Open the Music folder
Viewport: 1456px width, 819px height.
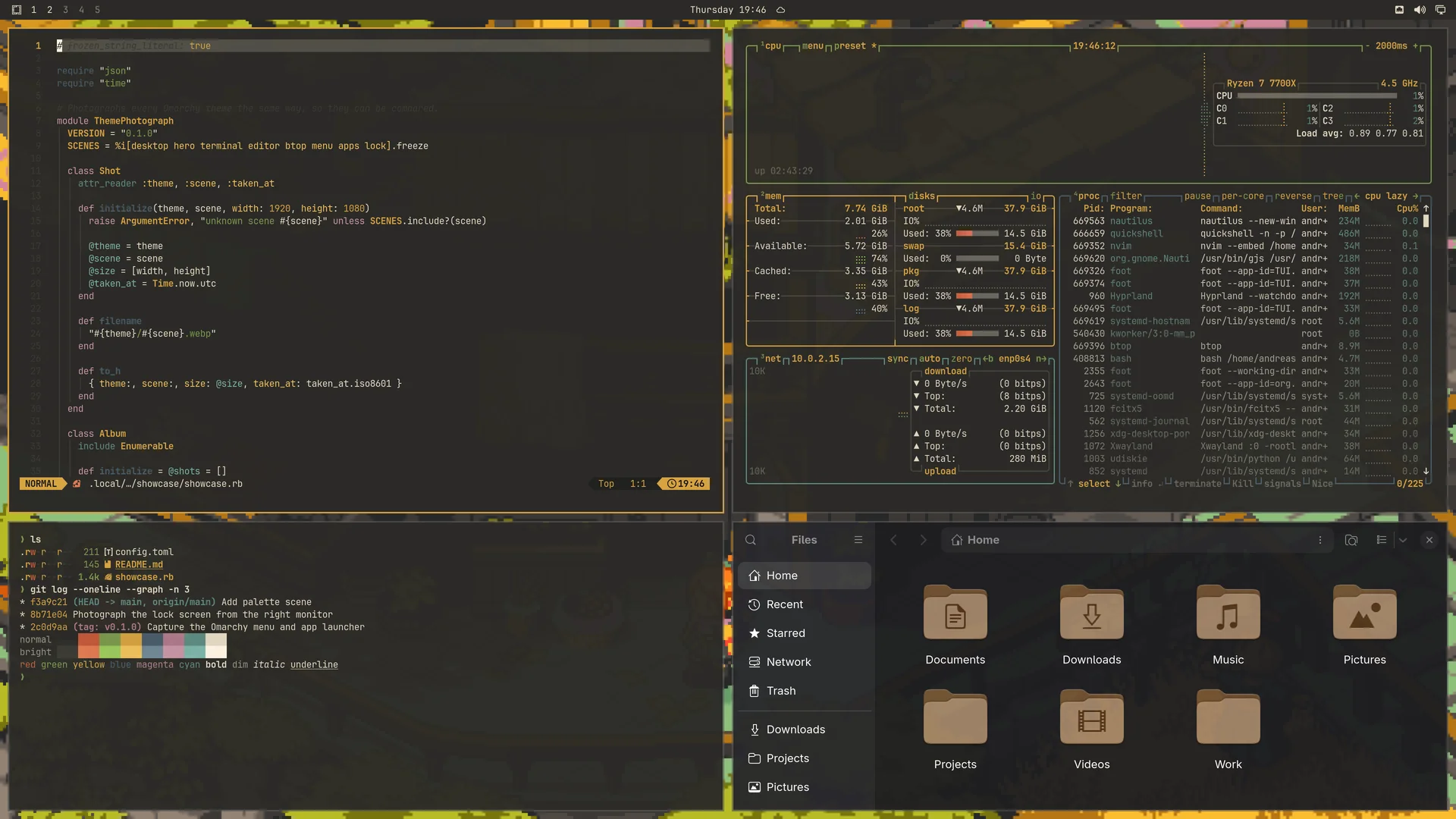click(1228, 626)
